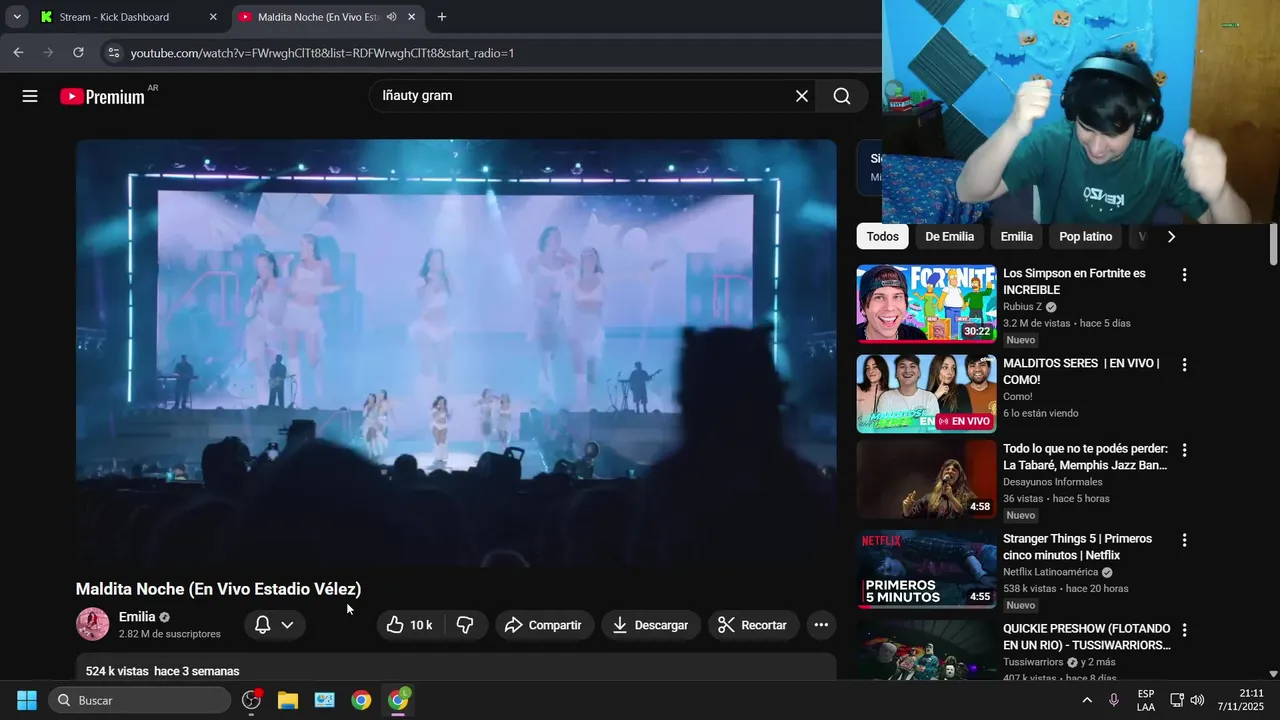Viewport: 1280px width, 720px height.
Task: Open Emilia channel avatar
Action: (93, 624)
